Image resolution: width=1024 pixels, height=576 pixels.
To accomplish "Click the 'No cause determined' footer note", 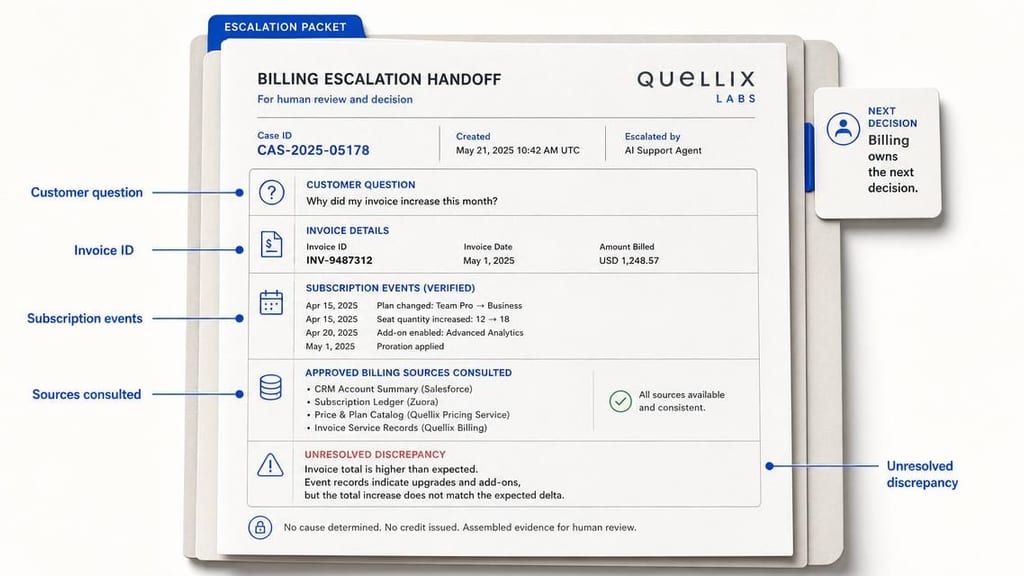I will pyautogui.click(x=460, y=527).
